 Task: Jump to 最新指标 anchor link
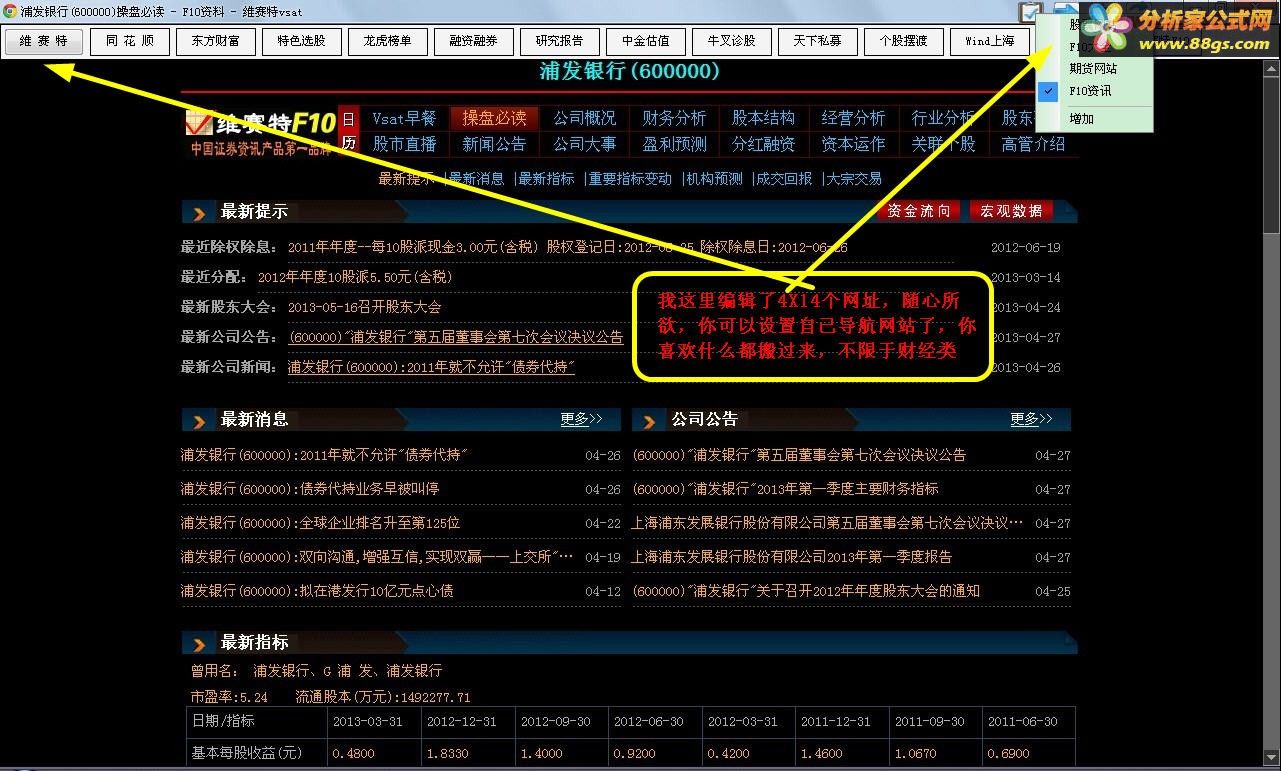(546, 179)
